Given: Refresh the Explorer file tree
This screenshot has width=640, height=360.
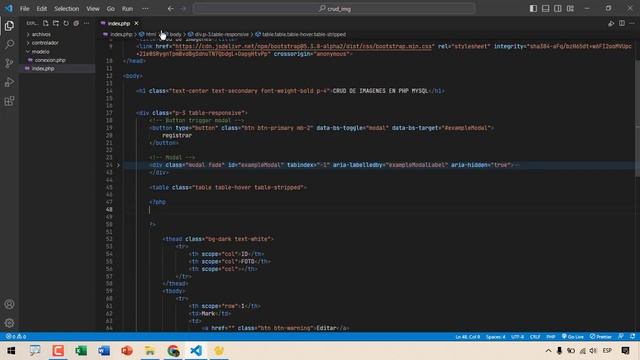Looking at the screenshot, I should (66, 23).
